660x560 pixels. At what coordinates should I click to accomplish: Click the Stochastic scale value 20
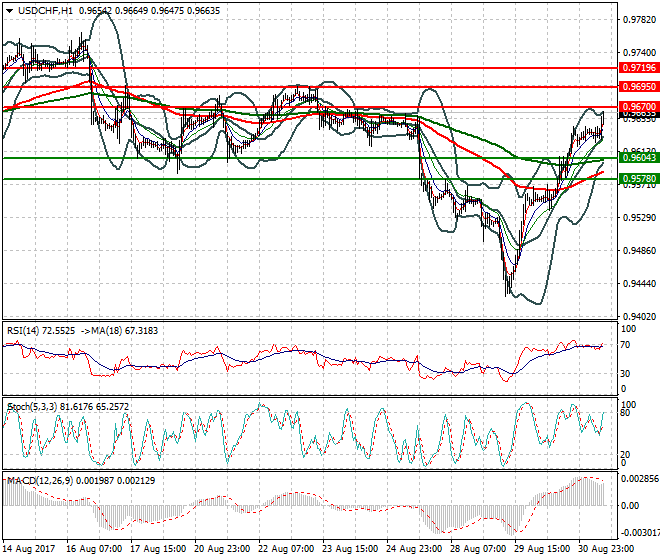[625, 454]
